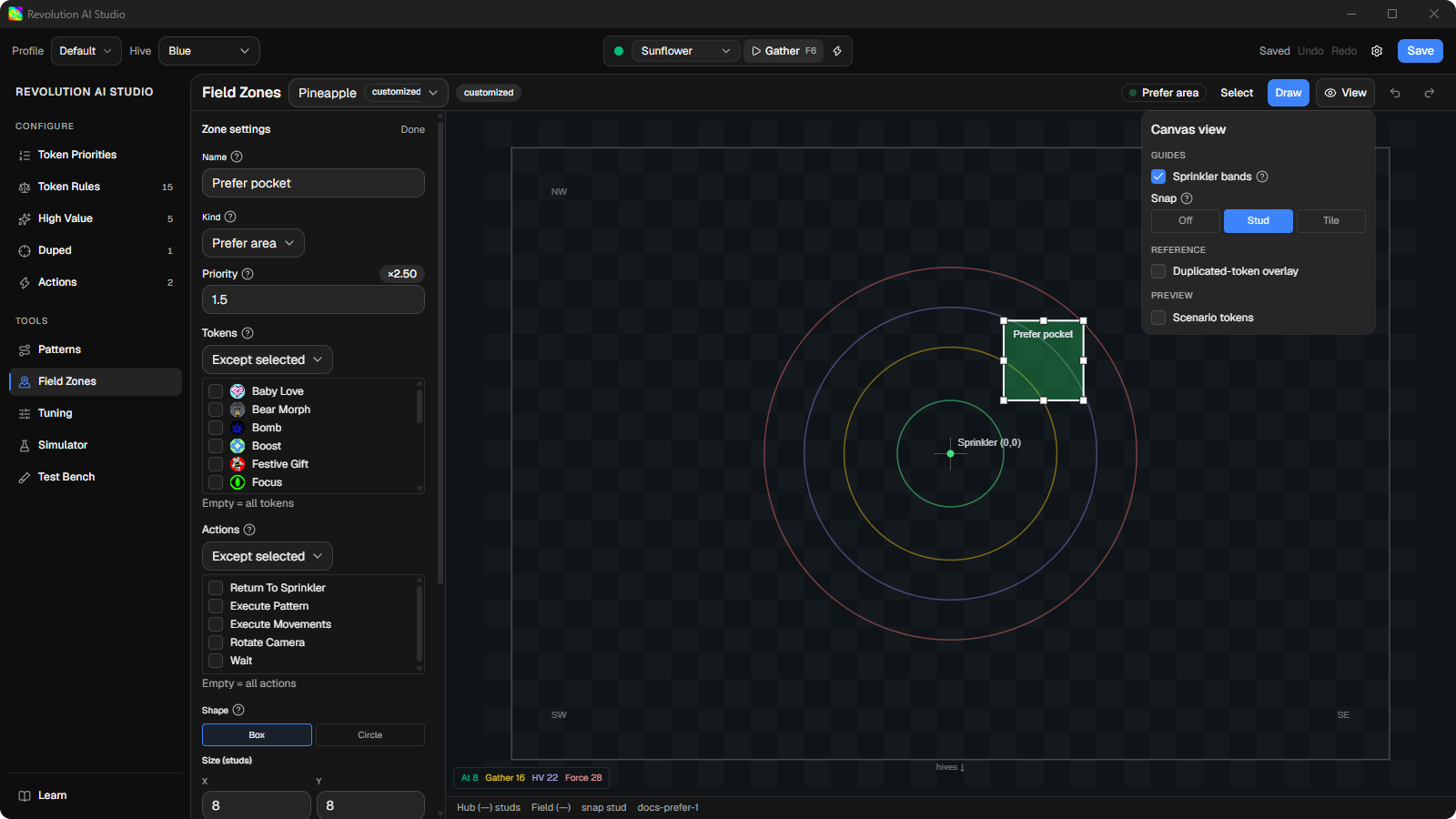Click the help icon next to Shape
Viewport: 1456px width, 819px height.
tap(238, 710)
